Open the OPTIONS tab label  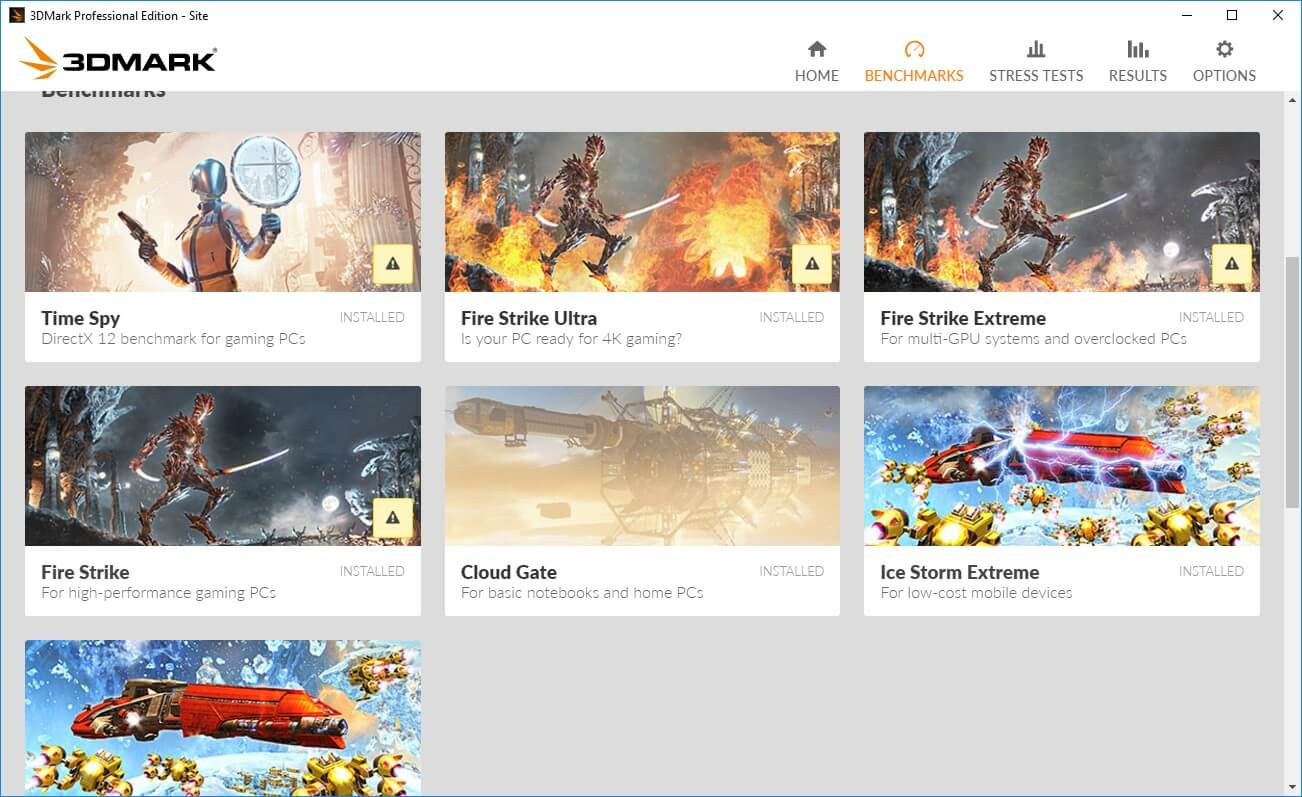1224,75
